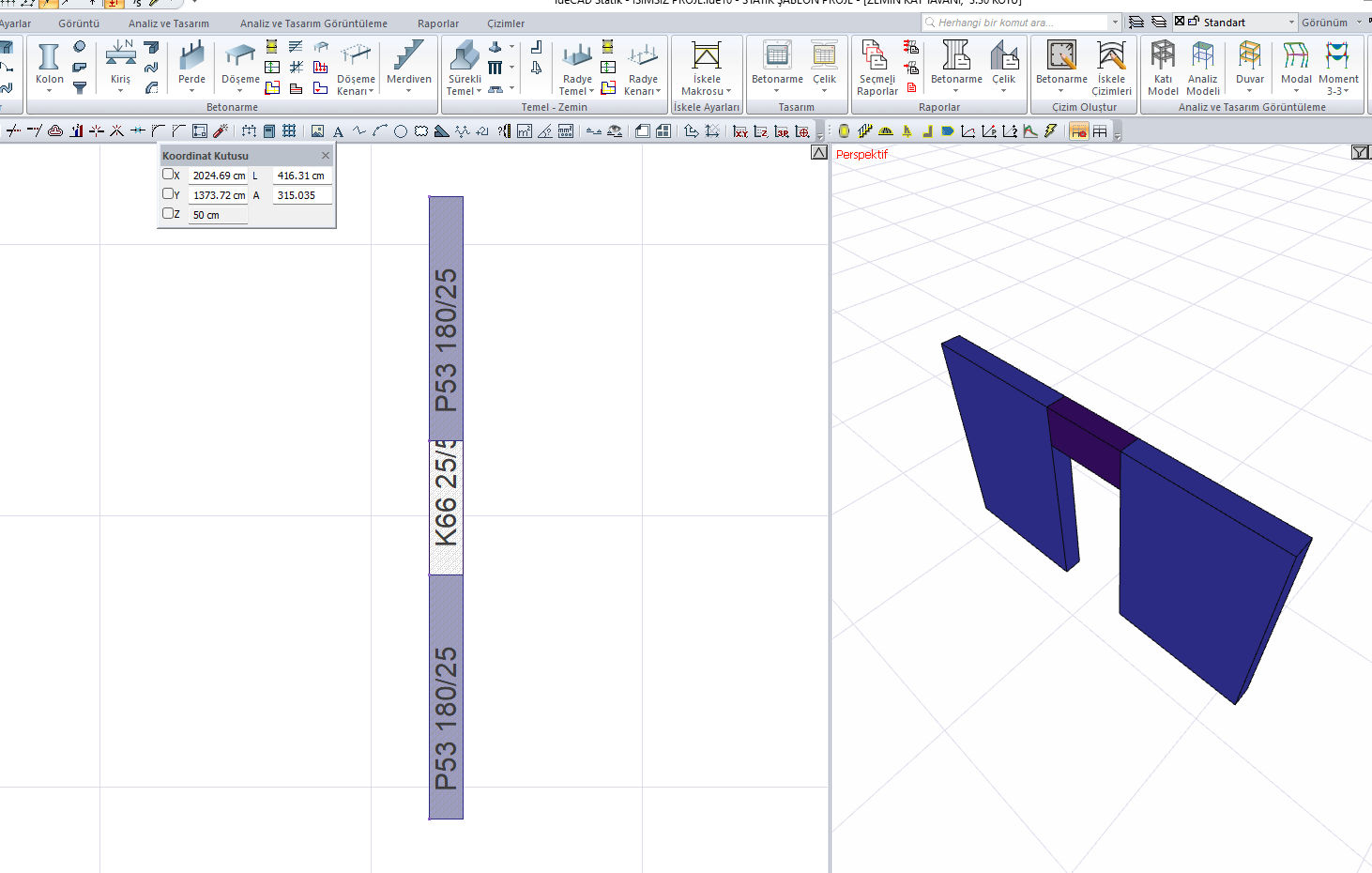Toggle the Z coordinate lock checkbox
This screenshot has width=1372, height=873.
pyautogui.click(x=168, y=214)
